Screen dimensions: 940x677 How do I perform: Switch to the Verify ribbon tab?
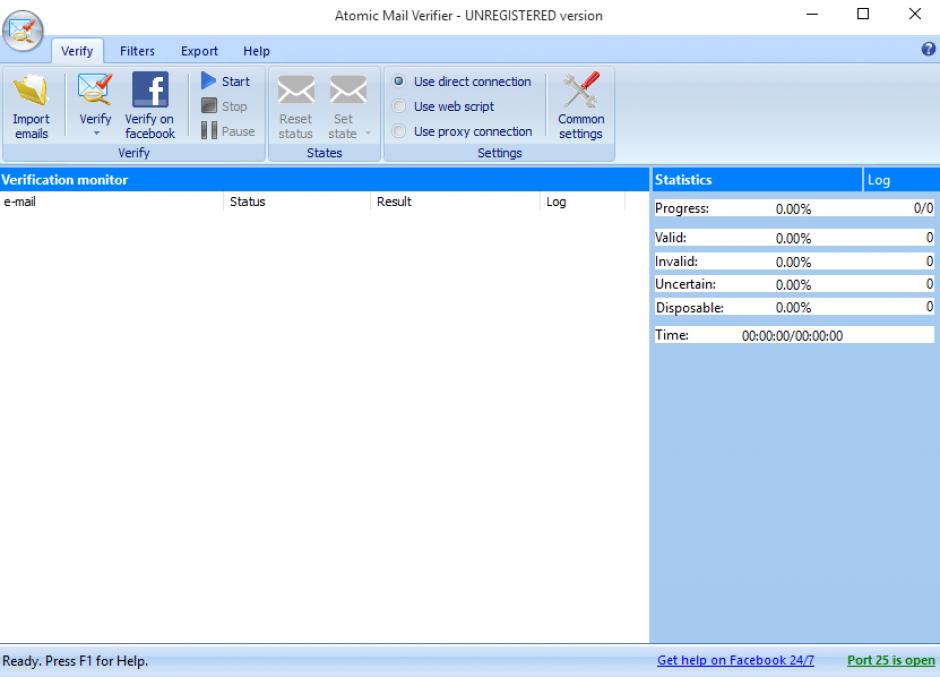click(77, 51)
